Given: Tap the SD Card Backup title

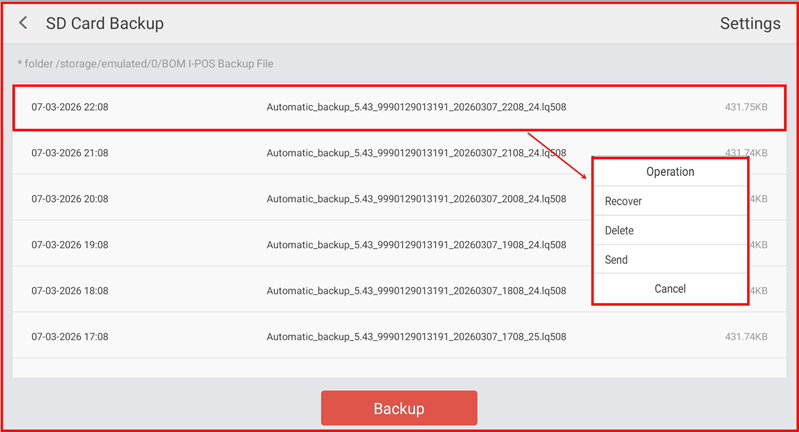Looking at the screenshot, I should pos(104,23).
